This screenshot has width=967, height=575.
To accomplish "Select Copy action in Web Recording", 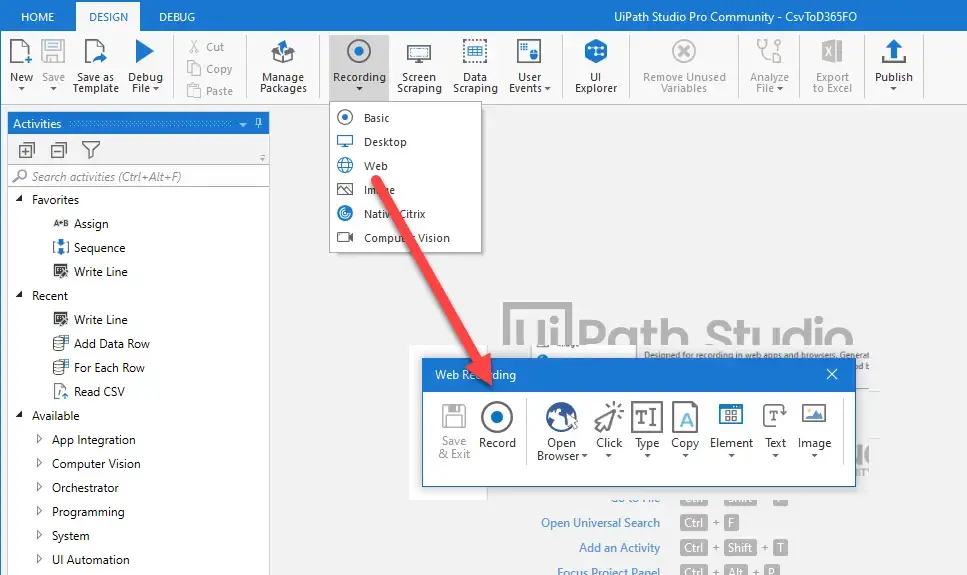I will (x=685, y=429).
